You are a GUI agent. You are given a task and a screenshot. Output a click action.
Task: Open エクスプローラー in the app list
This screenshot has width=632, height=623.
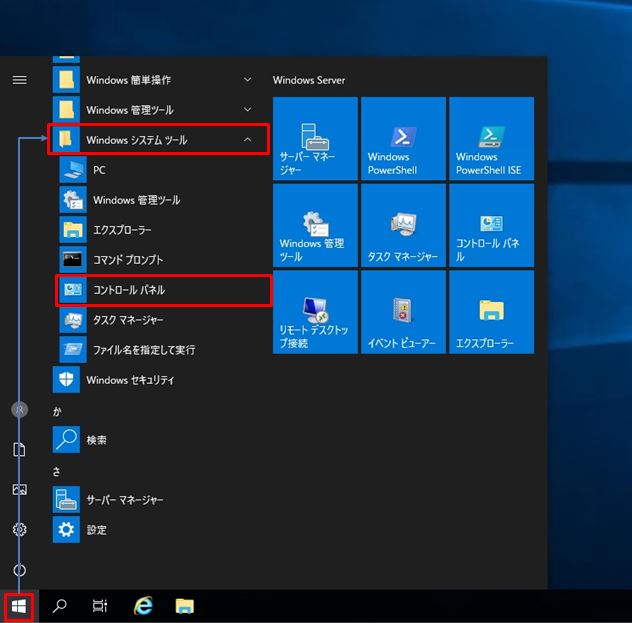tap(161, 230)
